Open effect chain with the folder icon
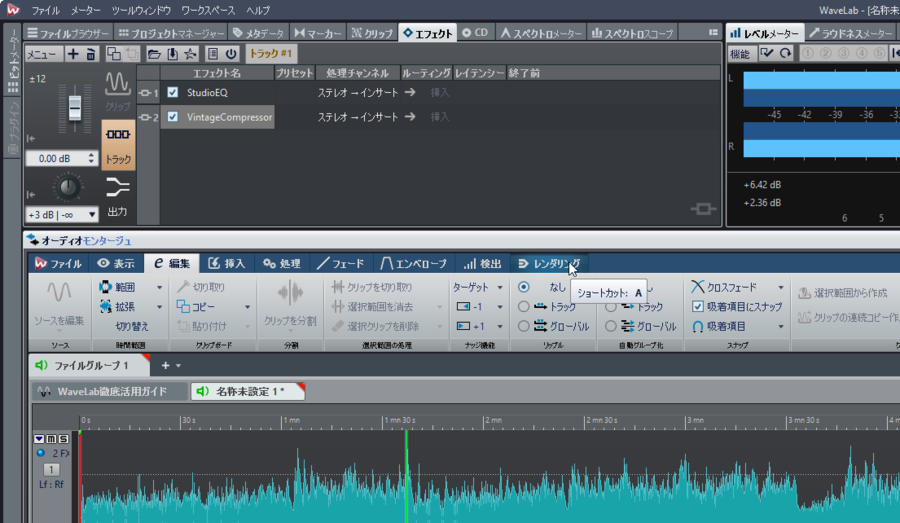This screenshot has height=523, width=900. tap(154, 54)
